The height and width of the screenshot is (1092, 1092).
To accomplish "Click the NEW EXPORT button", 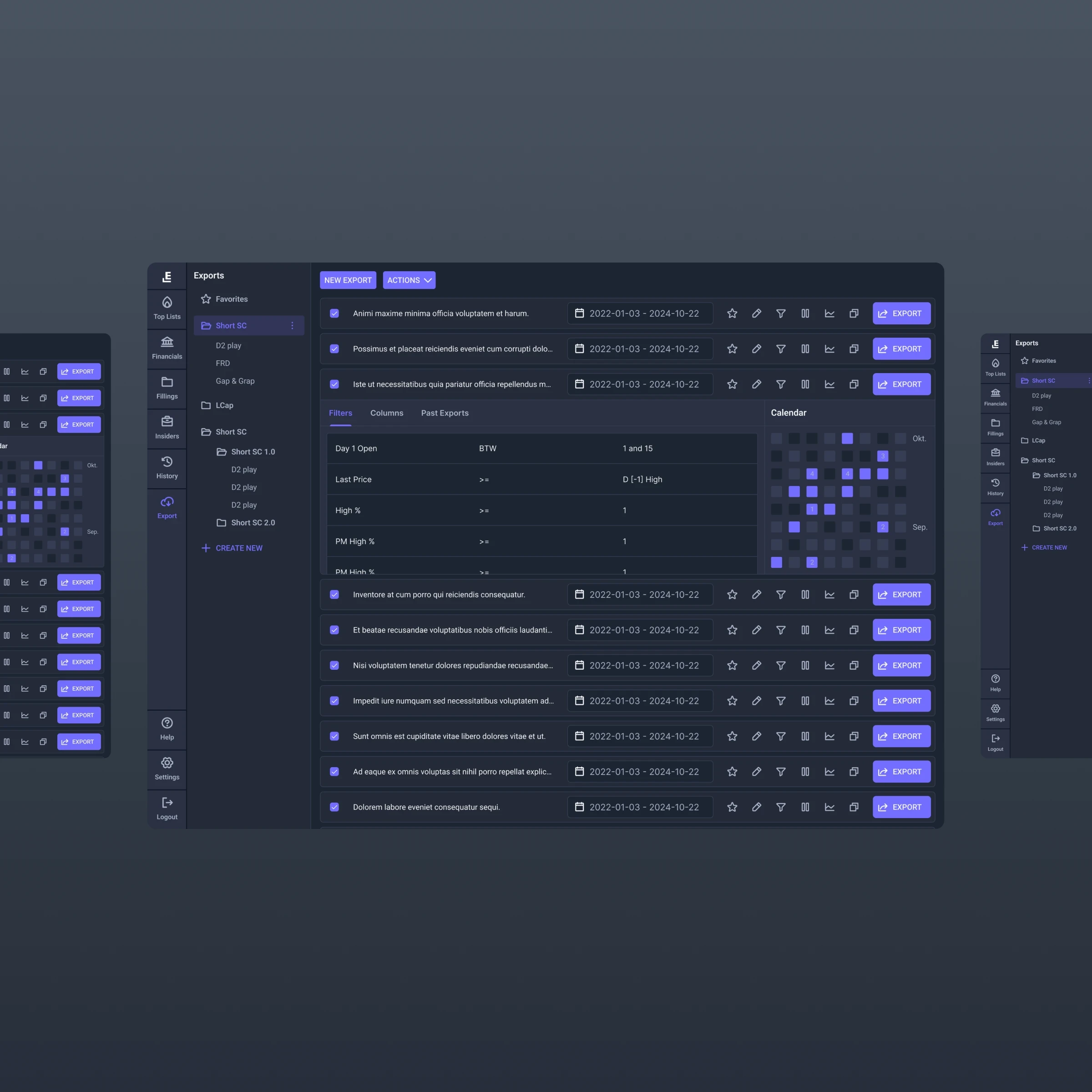I will [x=348, y=280].
